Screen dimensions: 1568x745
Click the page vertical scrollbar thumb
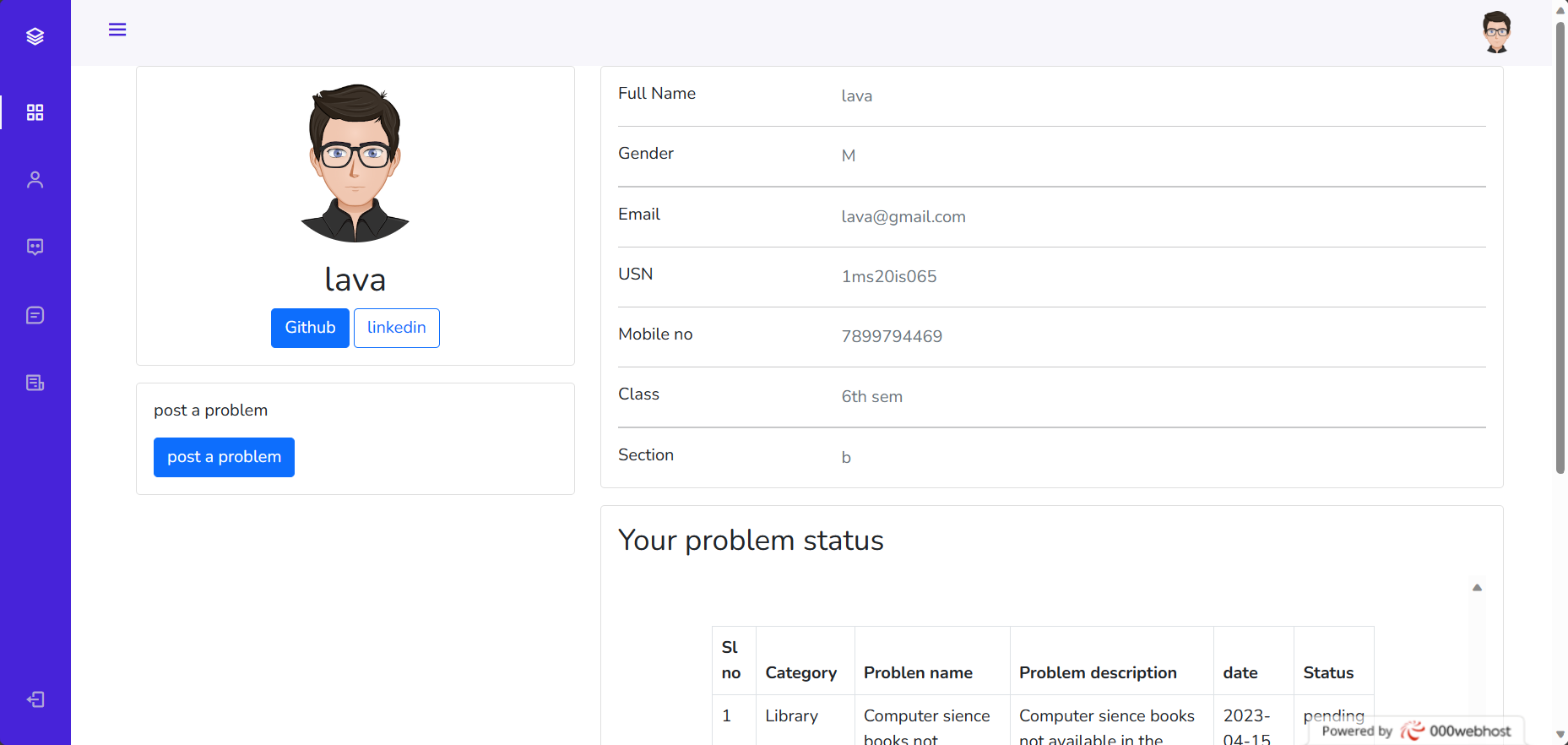pos(1560,245)
